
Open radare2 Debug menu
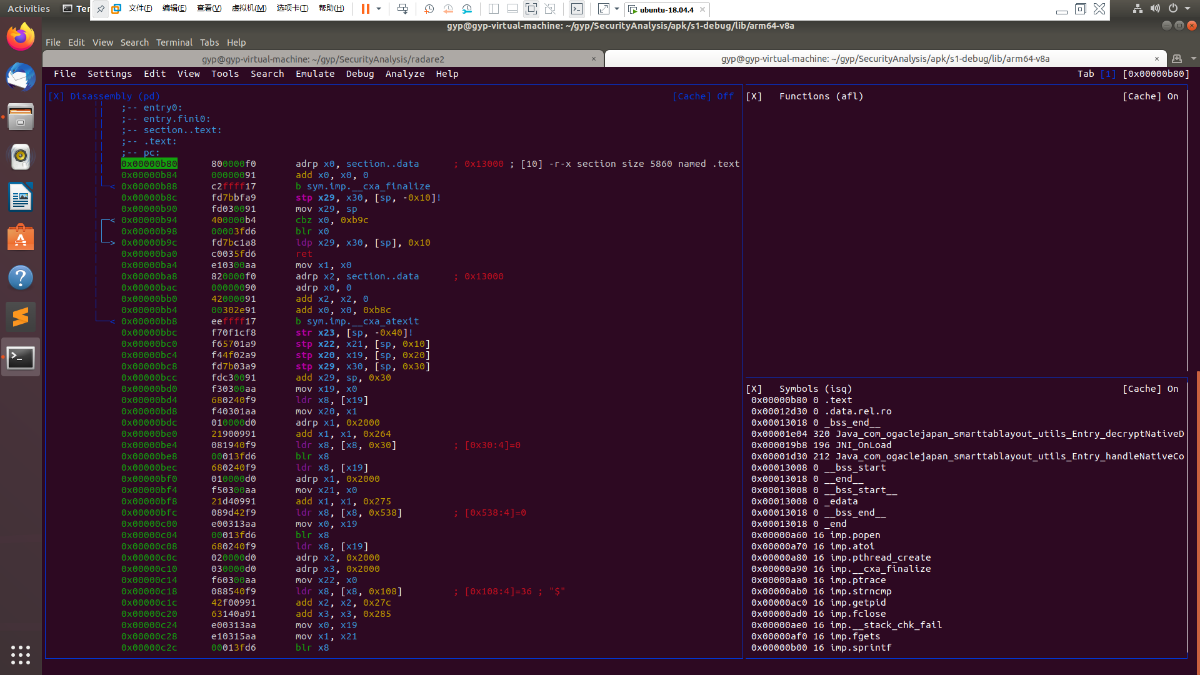pos(360,74)
